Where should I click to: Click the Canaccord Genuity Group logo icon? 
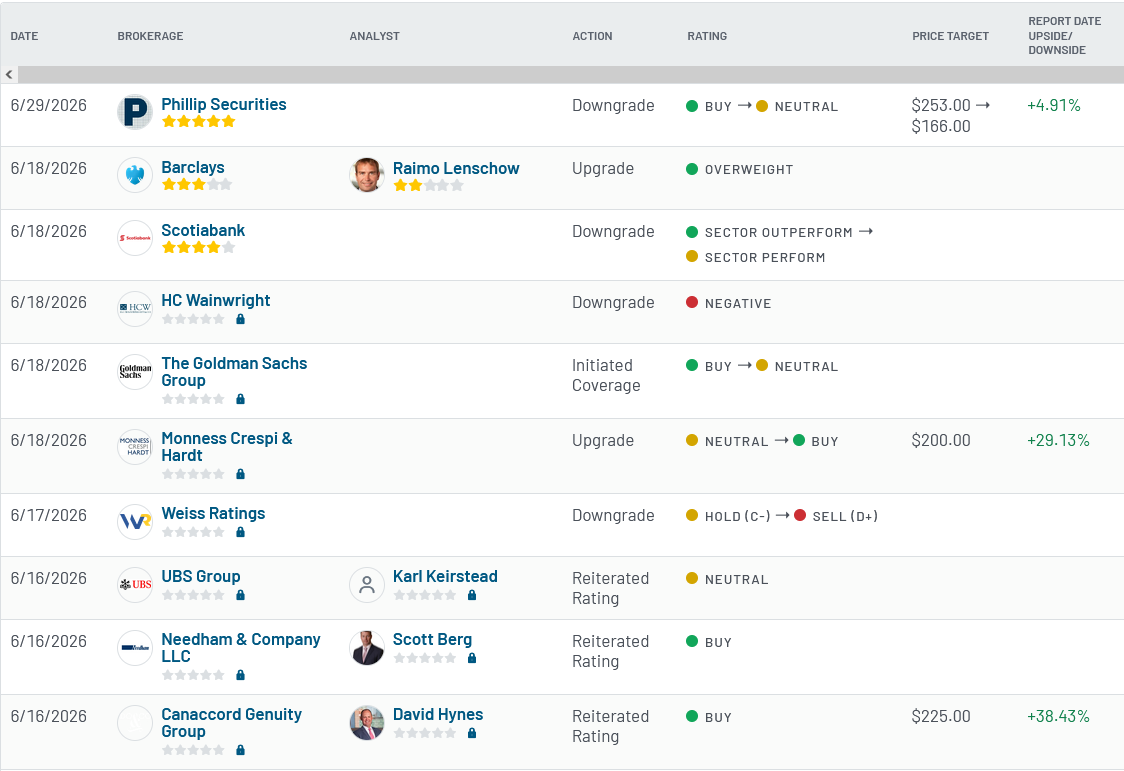point(135,723)
